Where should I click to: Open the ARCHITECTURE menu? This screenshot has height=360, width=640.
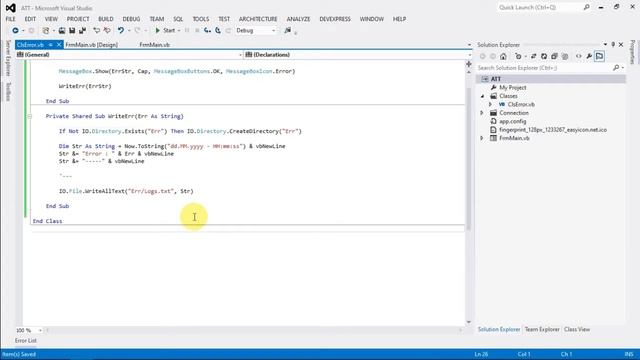(x=258, y=19)
